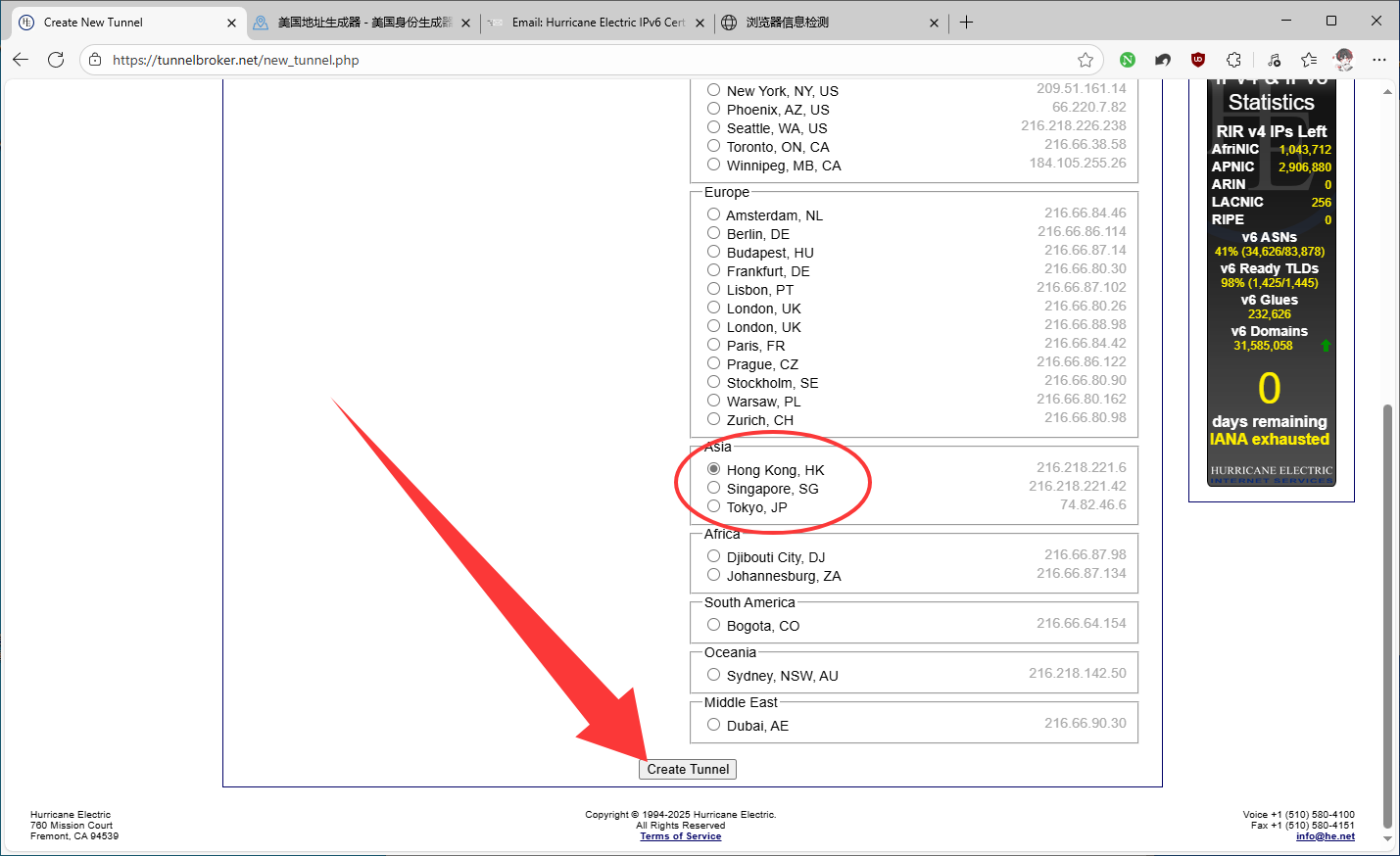Select the Singapore, SG radio button
1400x856 pixels.
(x=713, y=488)
